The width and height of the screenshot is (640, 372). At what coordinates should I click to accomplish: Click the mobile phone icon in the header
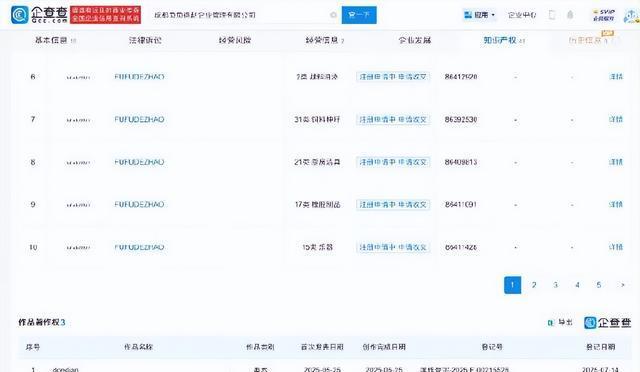pyautogui.click(x=552, y=15)
